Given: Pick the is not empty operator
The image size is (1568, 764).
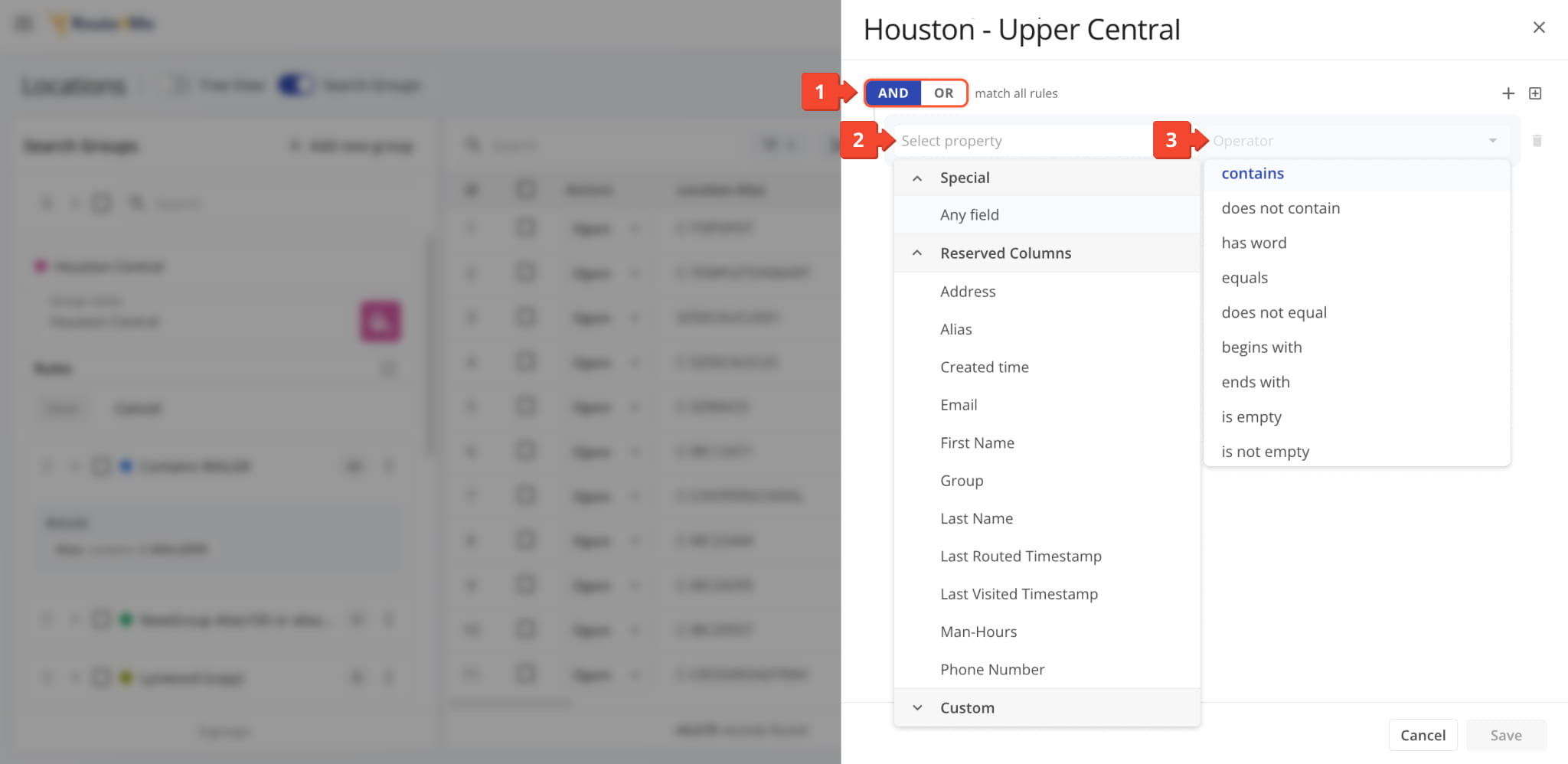Looking at the screenshot, I should pos(1357,452).
